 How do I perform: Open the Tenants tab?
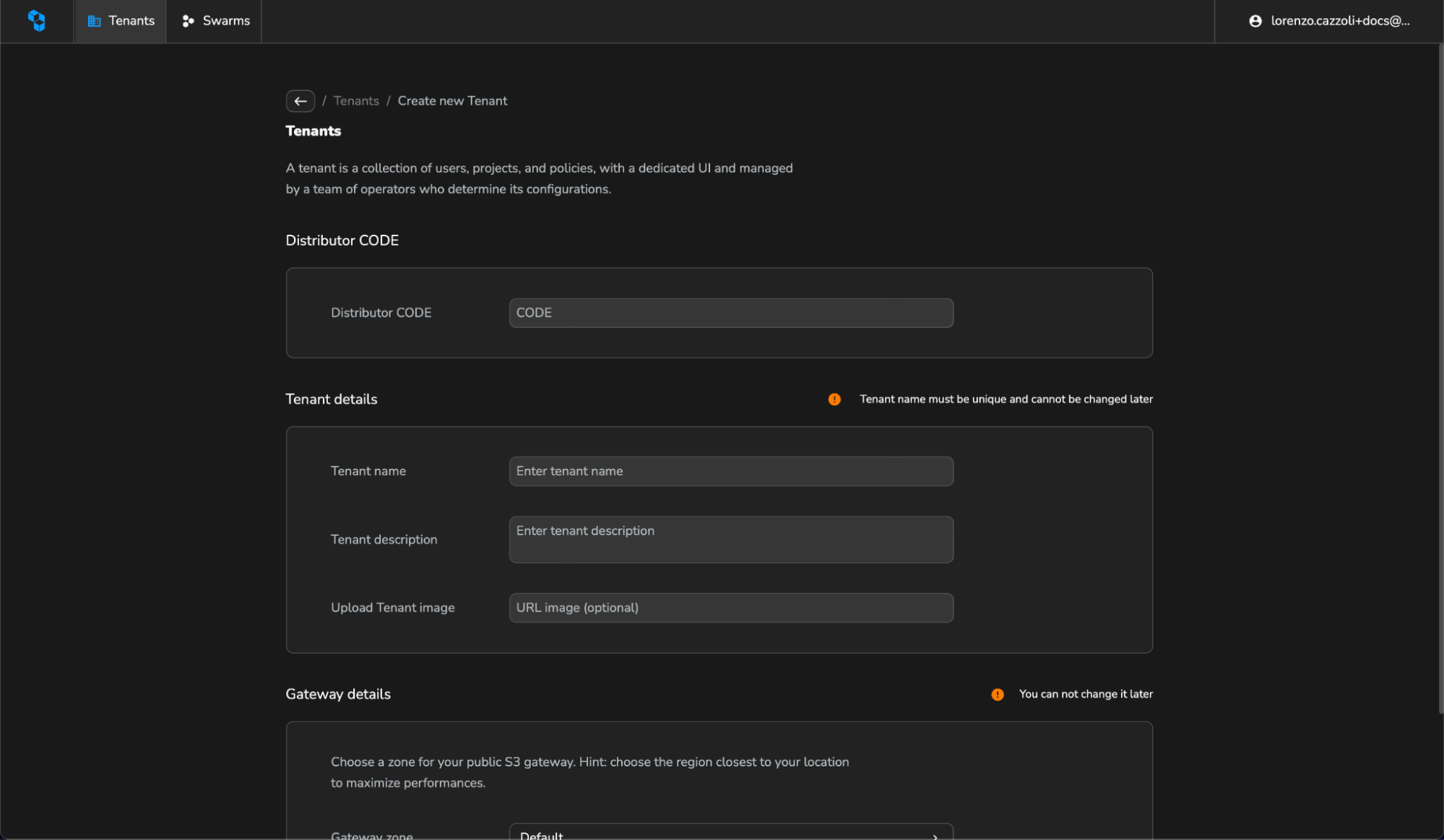(121, 21)
